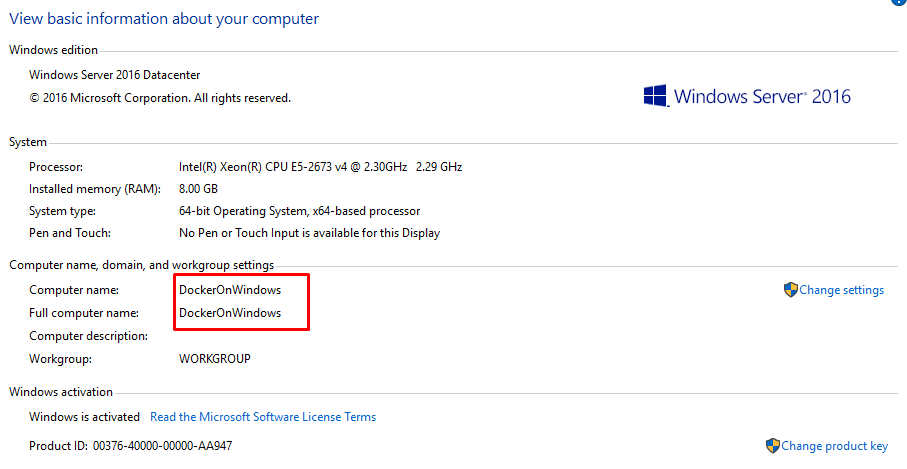Viewport: 907px width, 469px height.
Task: Click the Pen and Touch availability text
Action: 309,233
